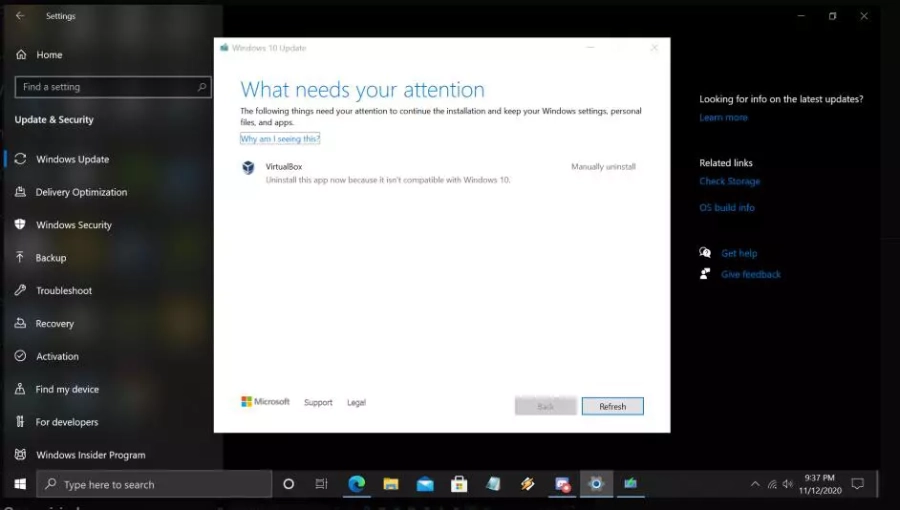Screen dimensions: 900x510
Task: Select Windows Update in the sidebar
Action: (72, 159)
